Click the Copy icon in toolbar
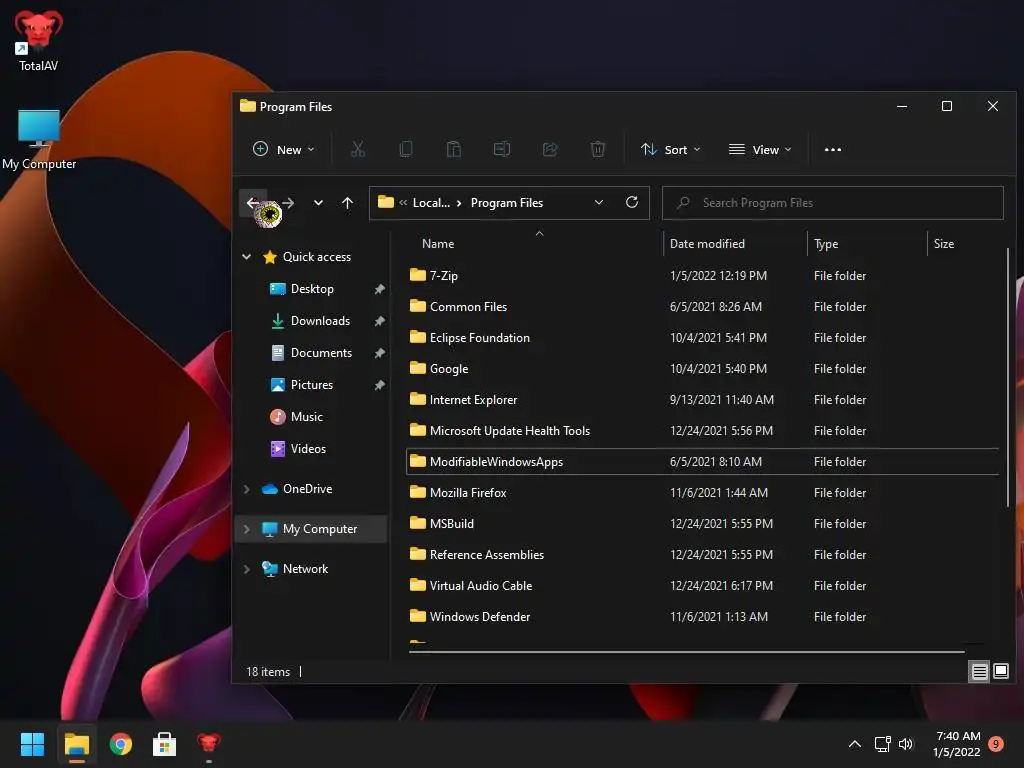The height and width of the screenshot is (768, 1024). (x=406, y=150)
